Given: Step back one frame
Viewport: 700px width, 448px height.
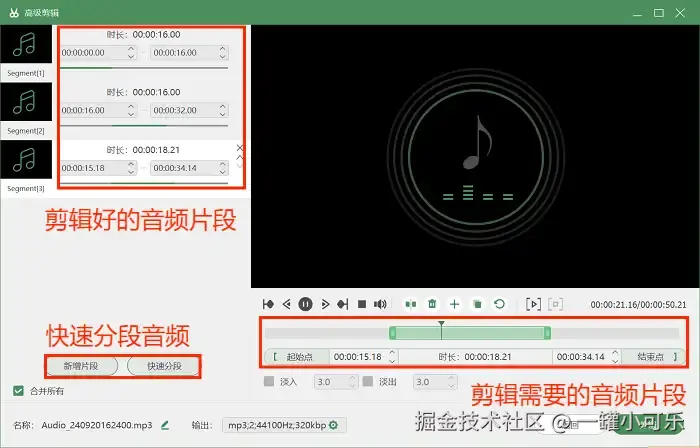Looking at the screenshot, I should click(287, 304).
